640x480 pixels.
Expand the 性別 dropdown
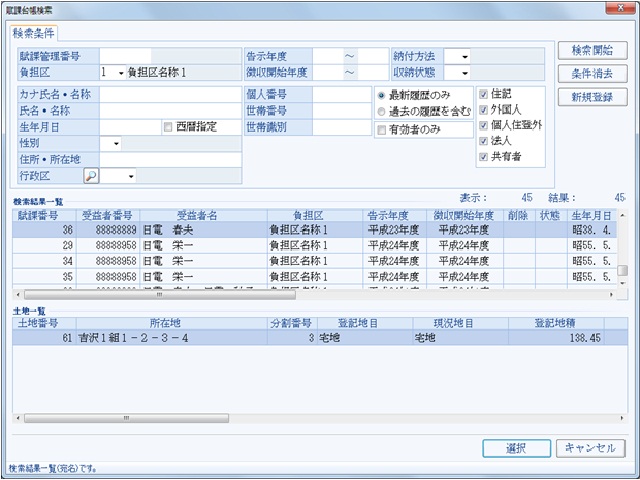tap(116, 144)
